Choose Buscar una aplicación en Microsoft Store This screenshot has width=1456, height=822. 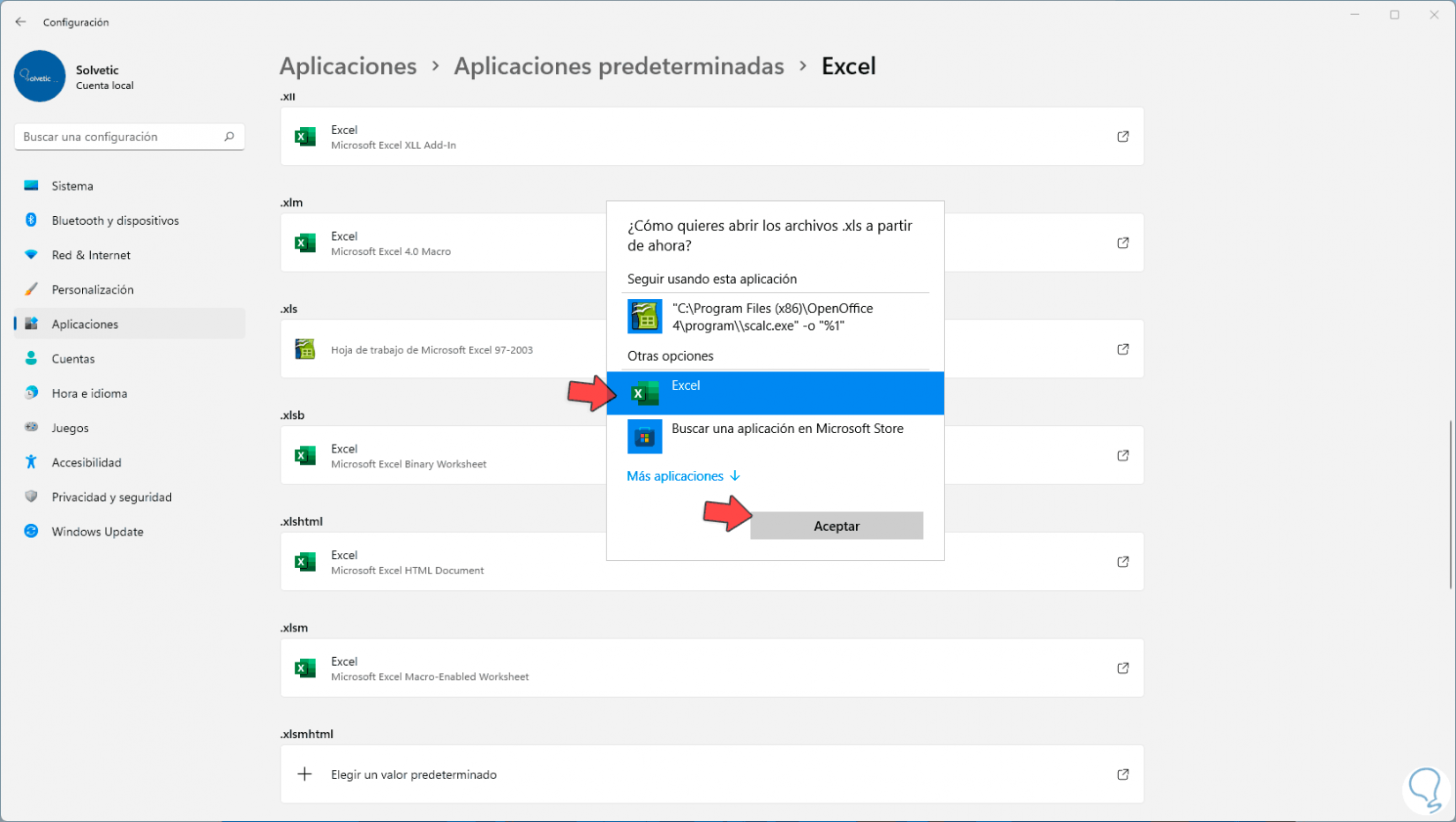tap(776, 437)
